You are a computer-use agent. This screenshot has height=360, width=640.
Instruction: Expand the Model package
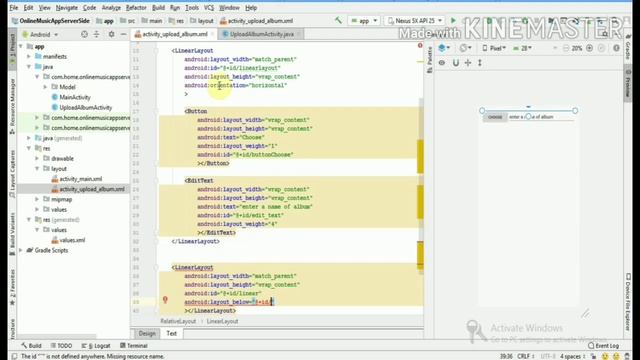tap(45, 87)
